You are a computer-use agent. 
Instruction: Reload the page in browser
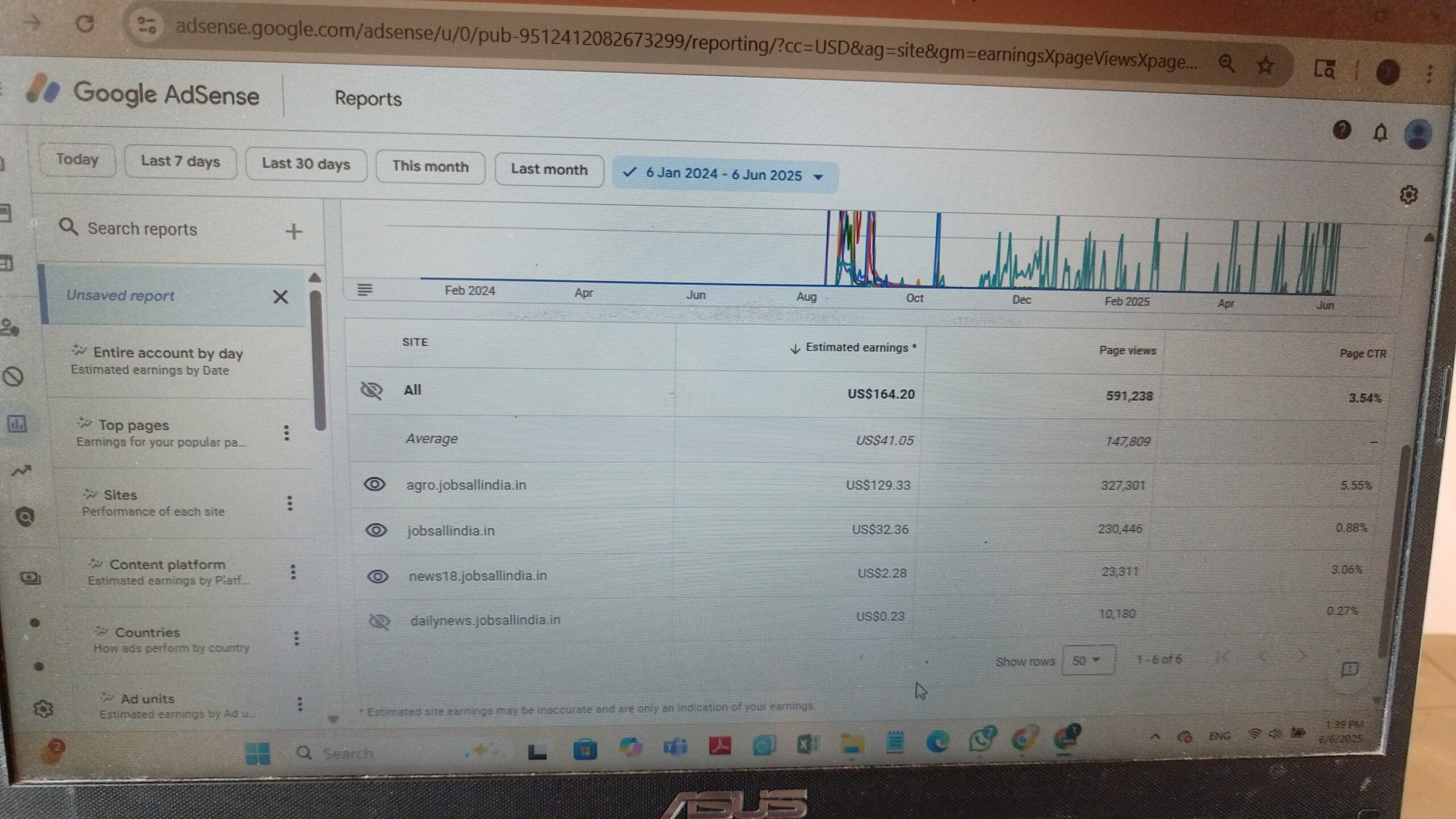(x=85, y=23)
